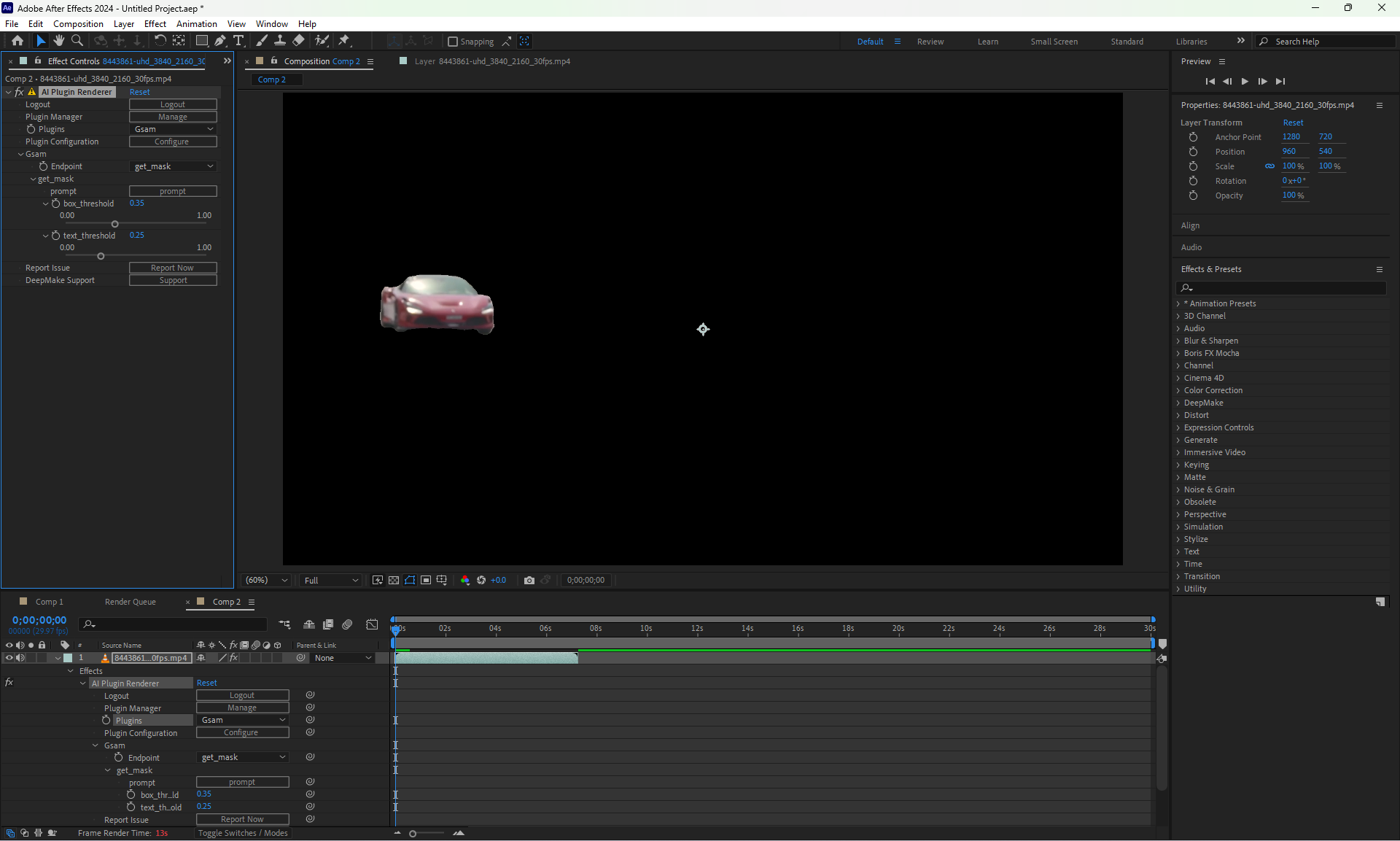
Task: Click timeline zoom slider handle
Action: tap(413, 834)
